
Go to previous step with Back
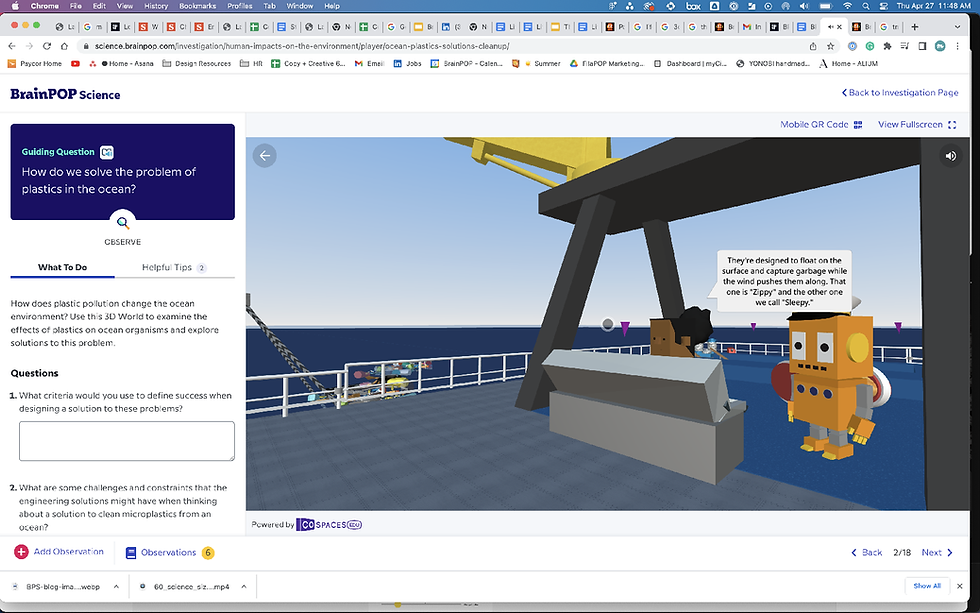click(867, 552)
